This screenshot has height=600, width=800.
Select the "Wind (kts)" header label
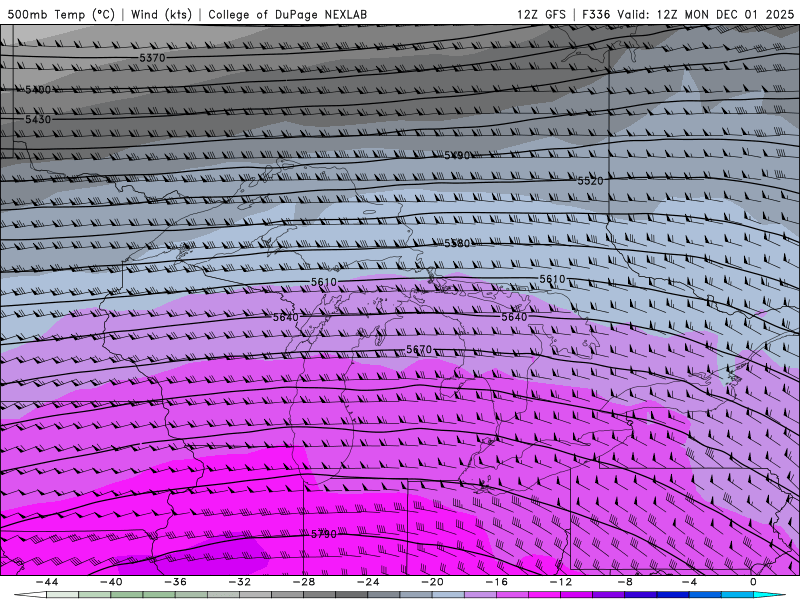tap(161, 14)
